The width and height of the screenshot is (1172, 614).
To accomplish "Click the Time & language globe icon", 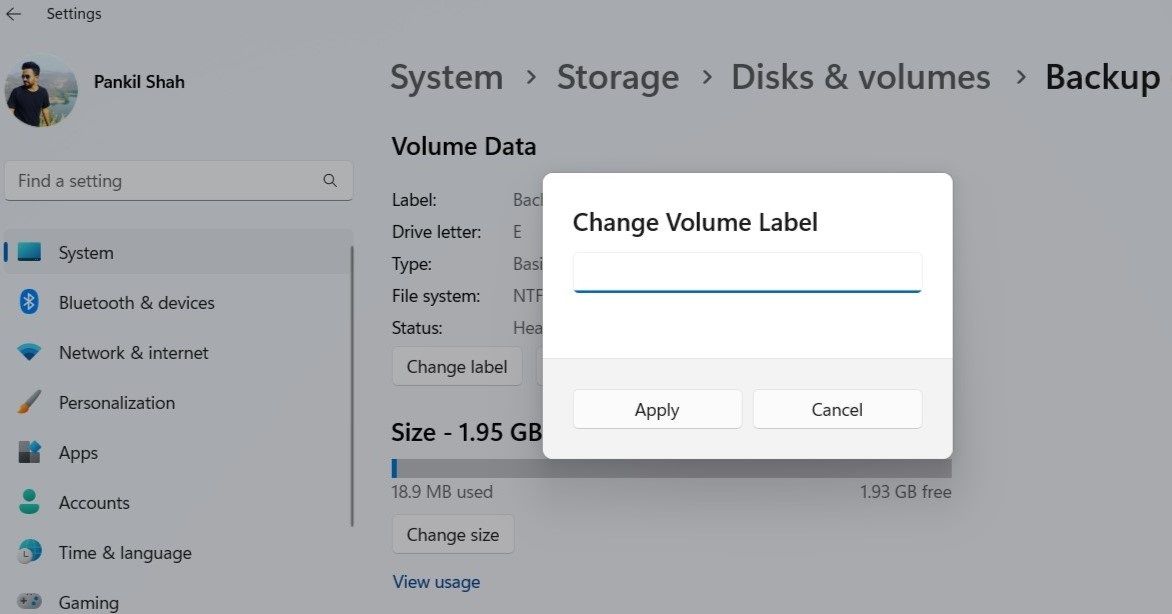I will 29,552.
